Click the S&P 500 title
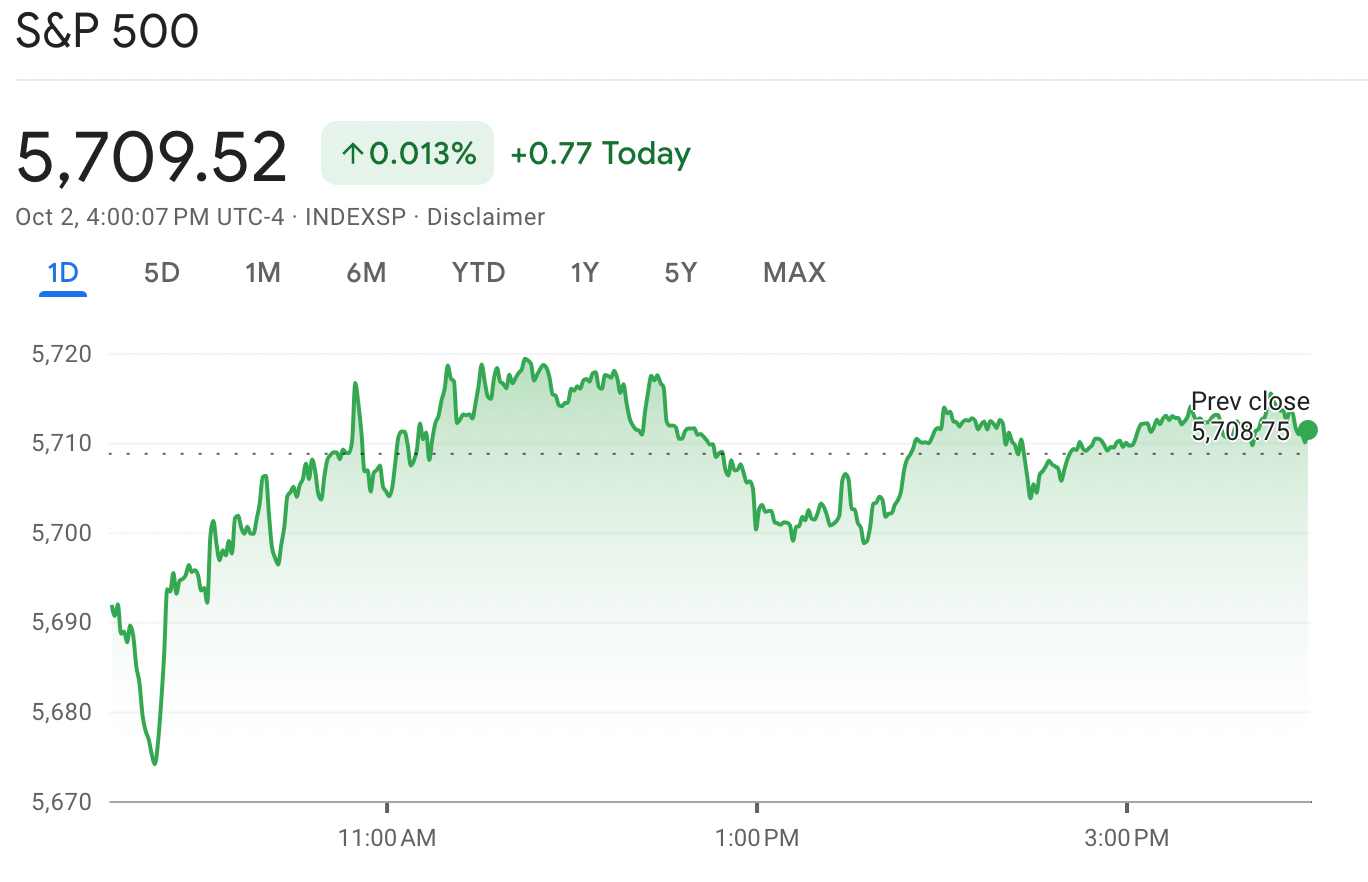Screen dimensions: 1368x882 (107, 31)
